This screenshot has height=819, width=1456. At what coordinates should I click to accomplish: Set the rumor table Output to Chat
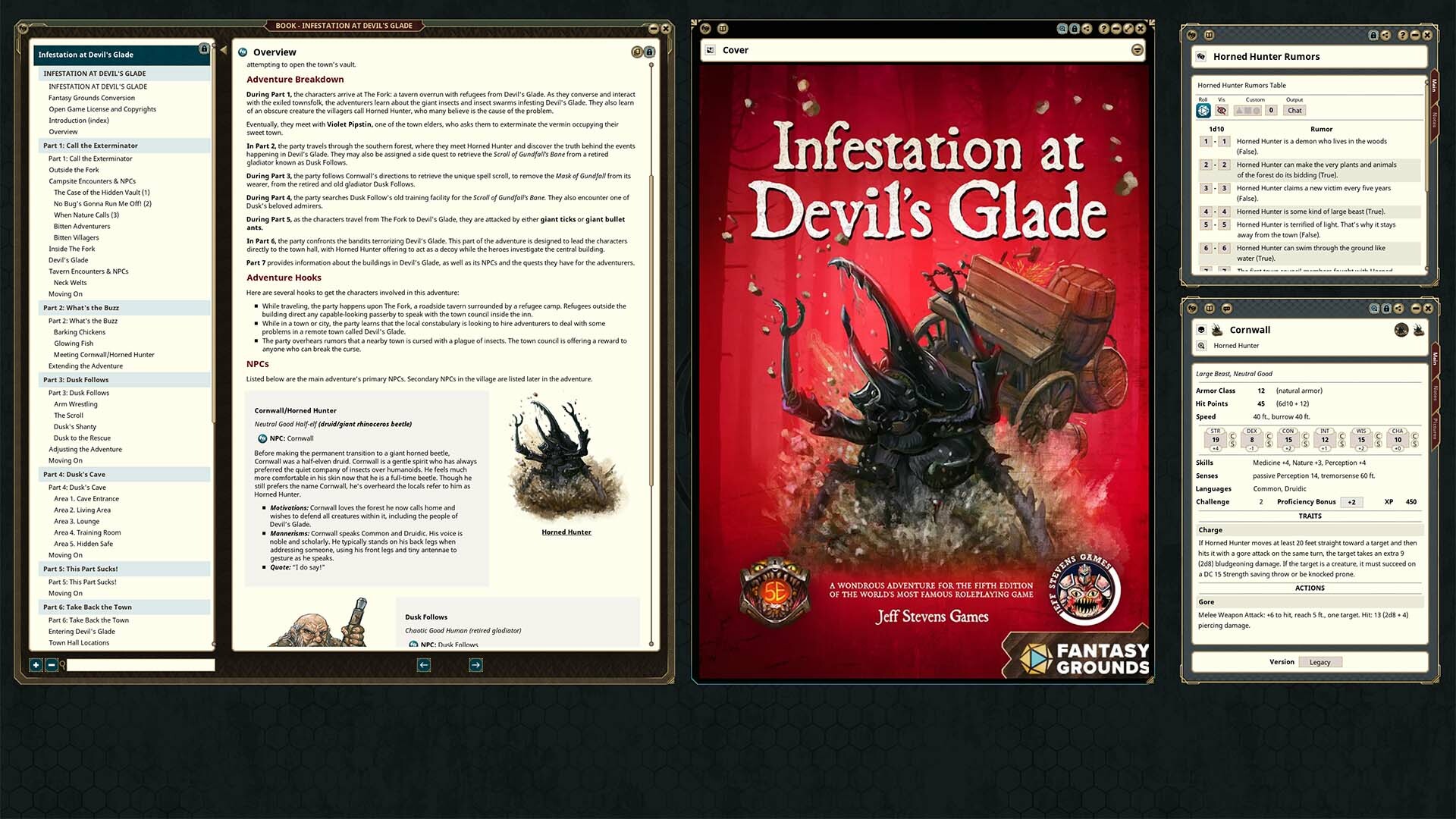pyautogui.click(x=1294, y=110)
